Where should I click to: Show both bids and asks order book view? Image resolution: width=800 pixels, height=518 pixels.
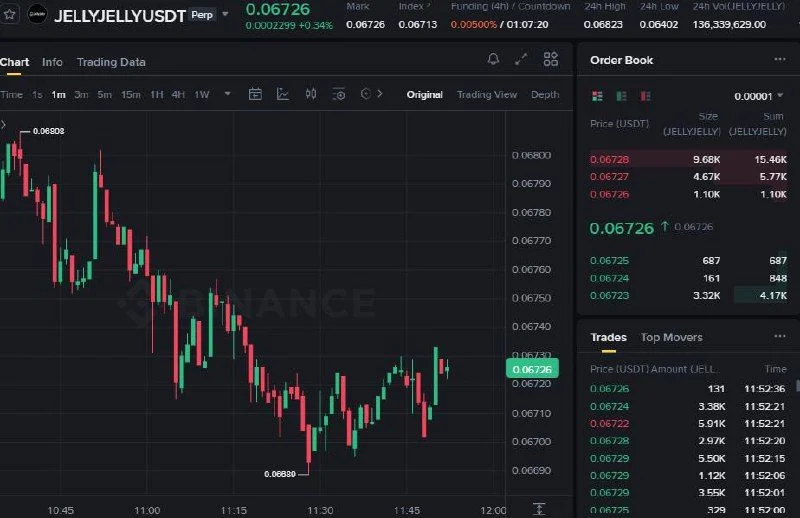[x=597, y=96]
